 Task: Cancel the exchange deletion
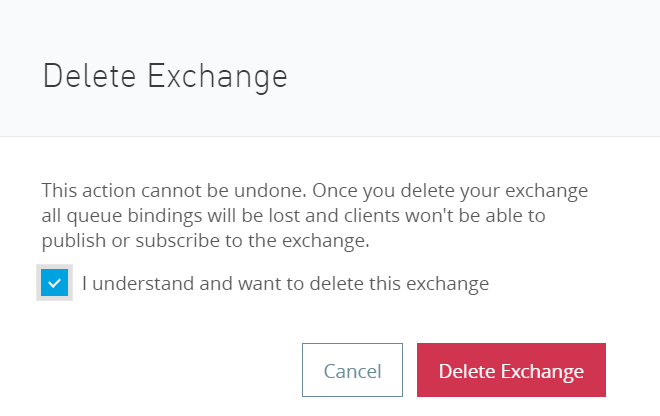352,371
